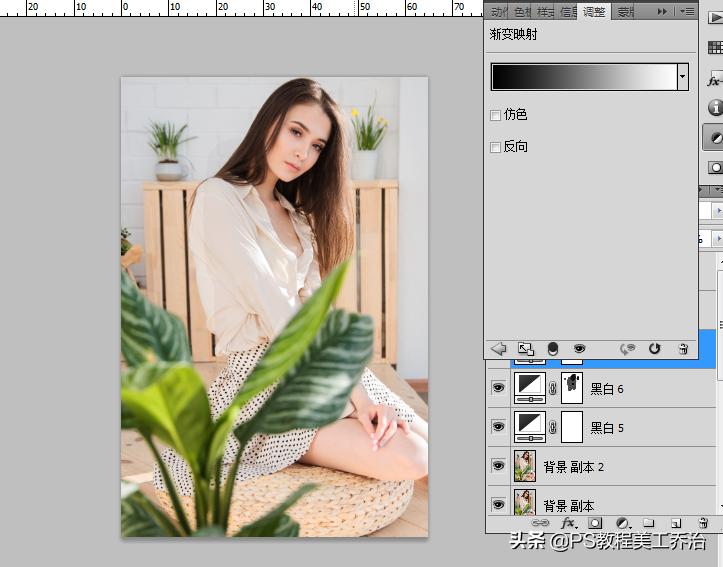The height and width of the screenshot is (567, 723).
Task: Select layer named 背景 副本 2
Action: (573, 467)
